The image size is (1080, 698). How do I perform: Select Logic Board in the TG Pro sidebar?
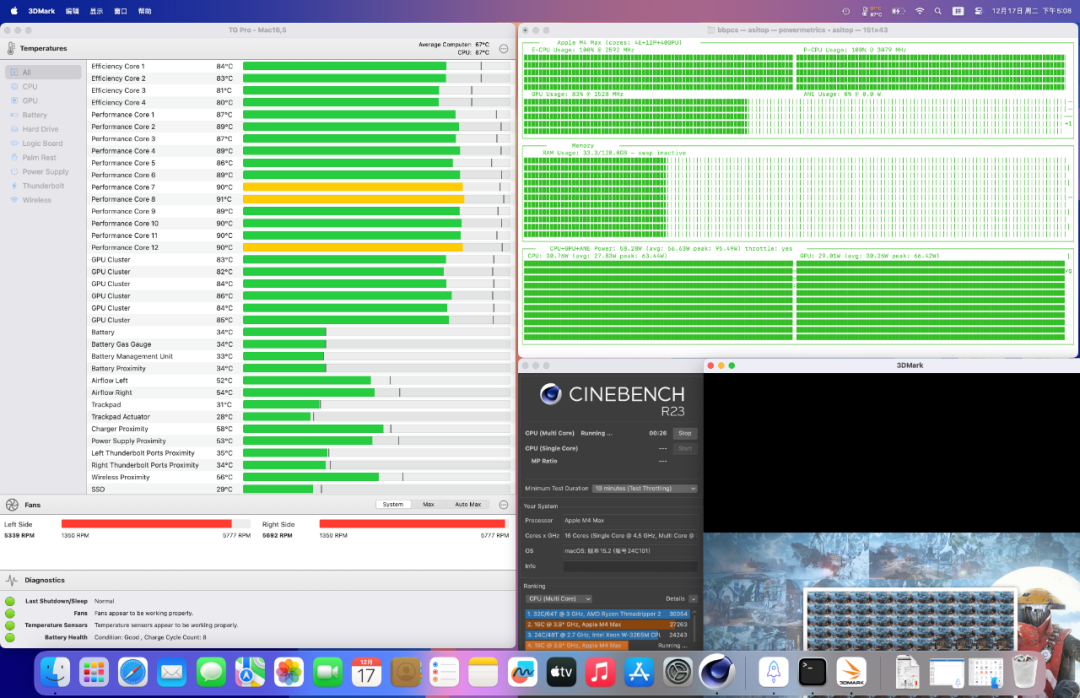tap(43, 143)
